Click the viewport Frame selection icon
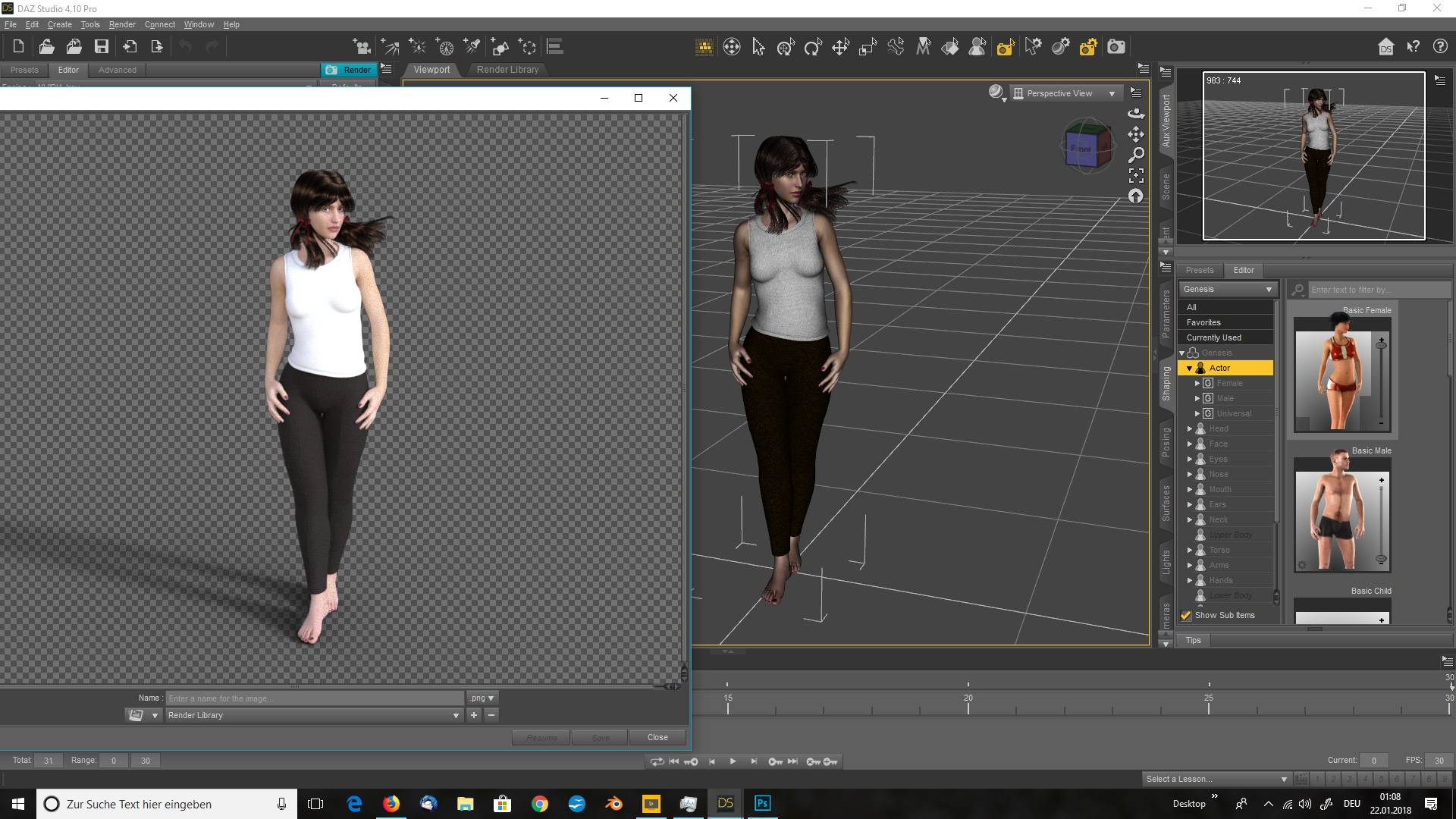Image resolution: width=1456 pixels, height=819 pixels. point(1135,176)
